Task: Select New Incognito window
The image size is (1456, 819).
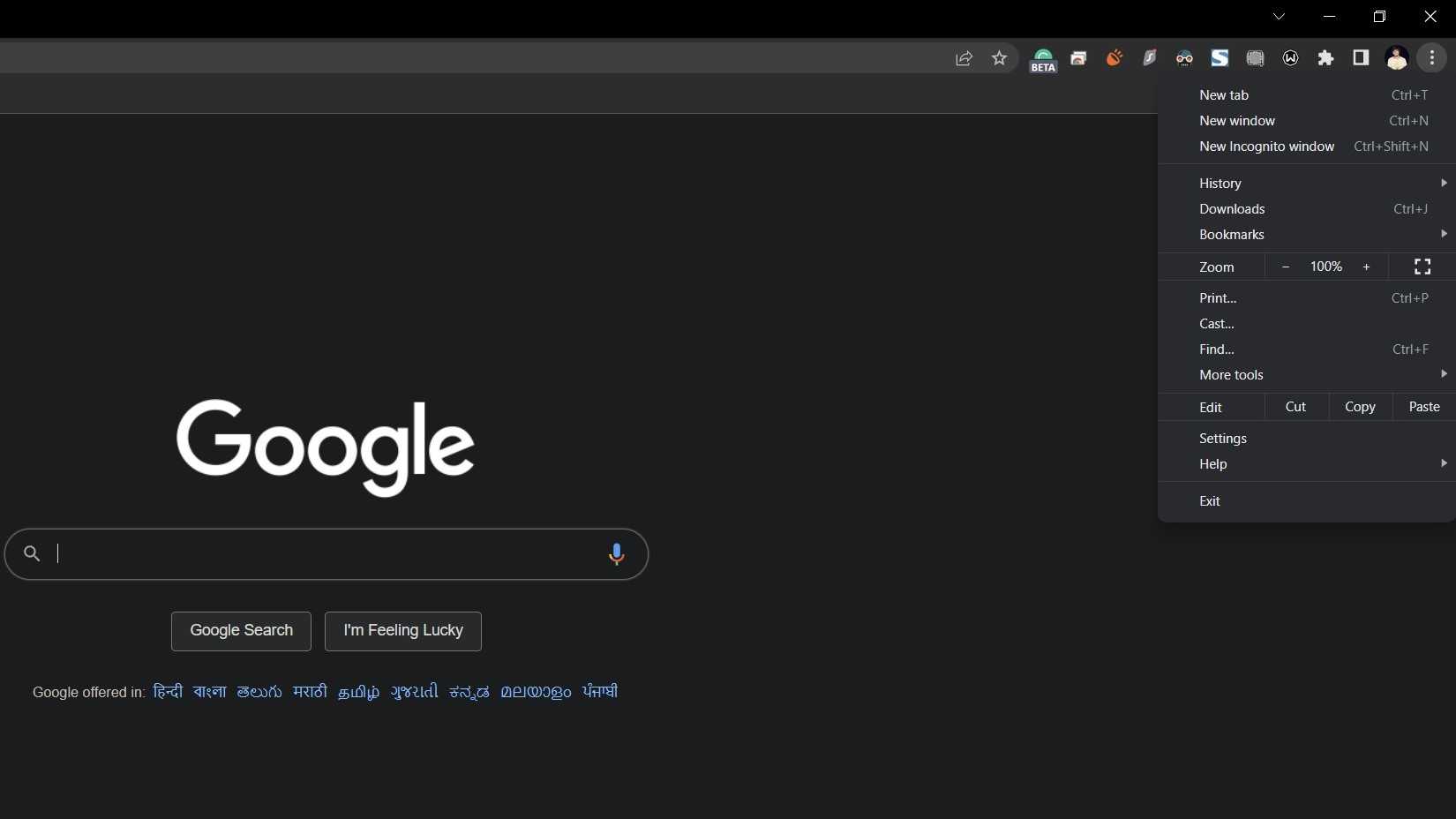Action: tap(1266, 147)
